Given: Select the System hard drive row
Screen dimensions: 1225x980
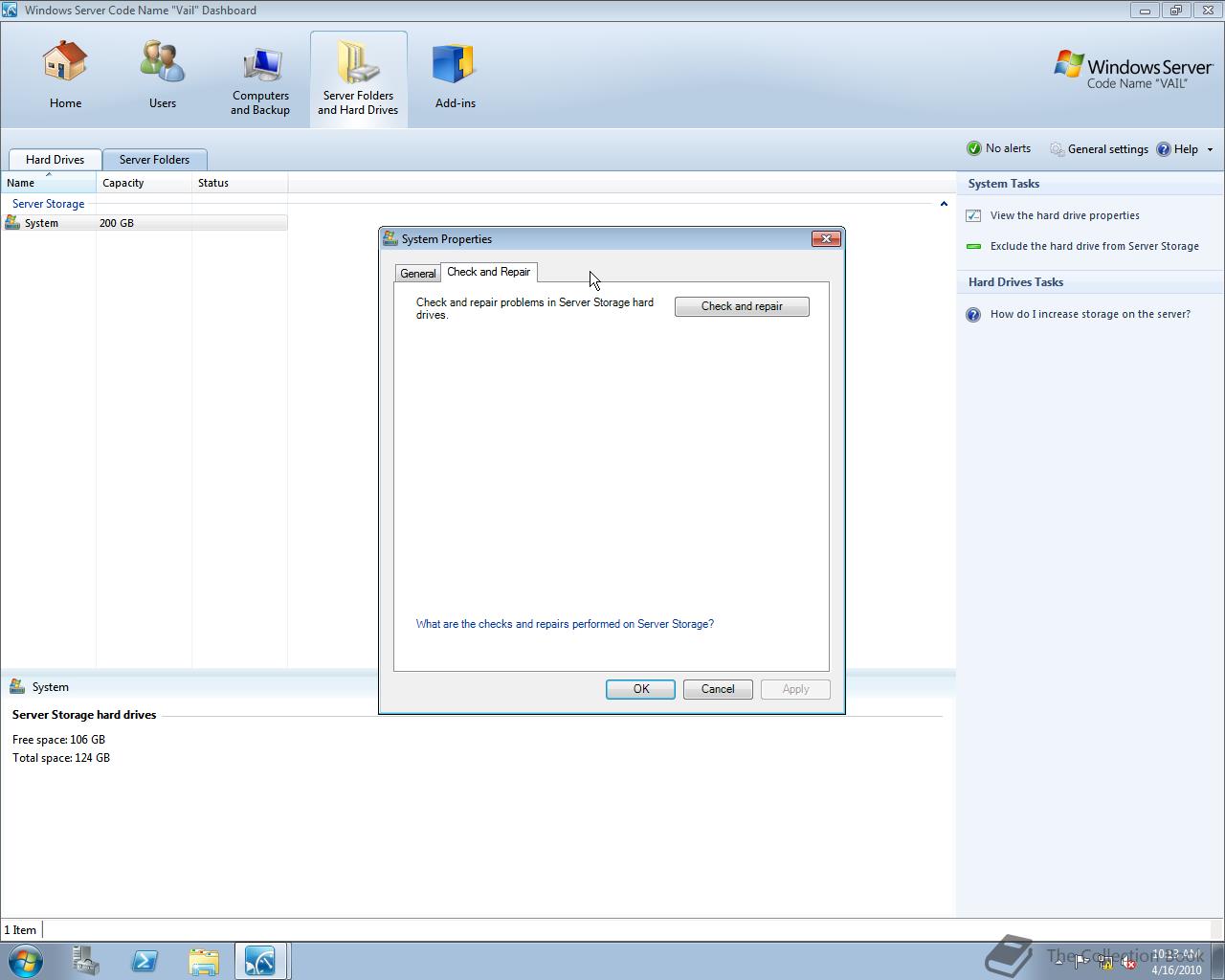Looking at the screenshot, I should pos(144,223).
